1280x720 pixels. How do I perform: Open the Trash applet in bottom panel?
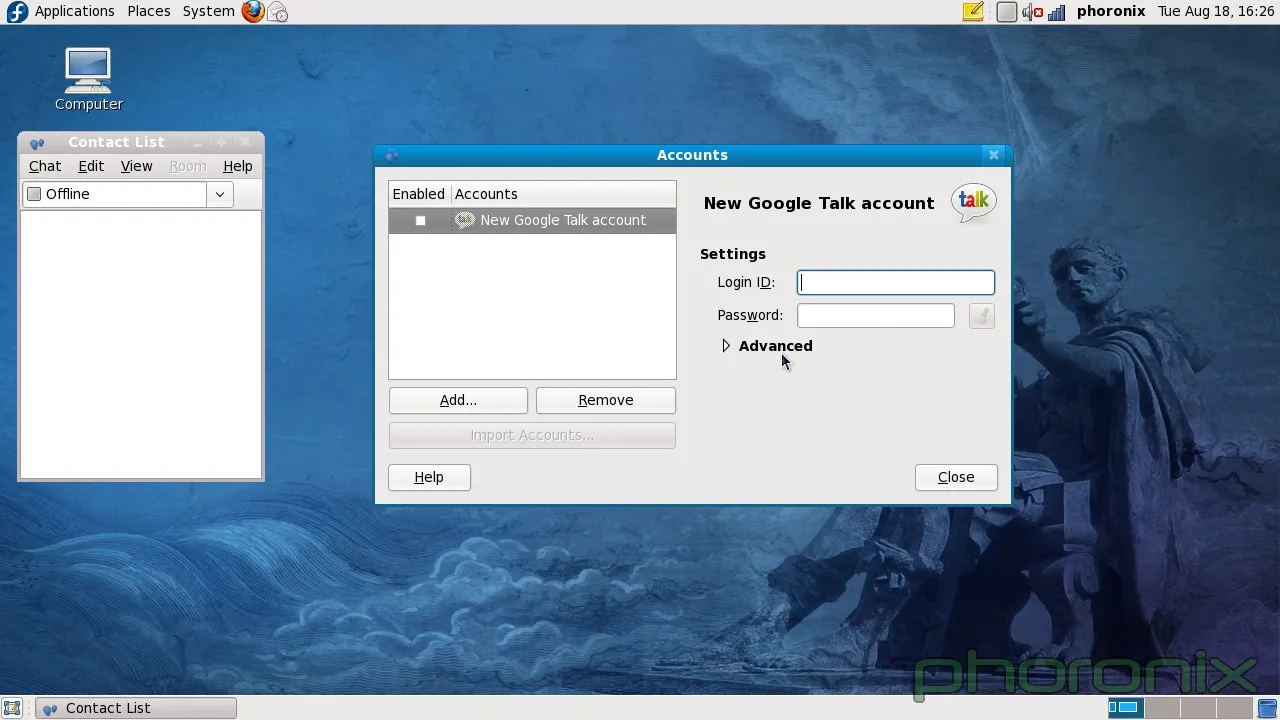point(1267,708)
